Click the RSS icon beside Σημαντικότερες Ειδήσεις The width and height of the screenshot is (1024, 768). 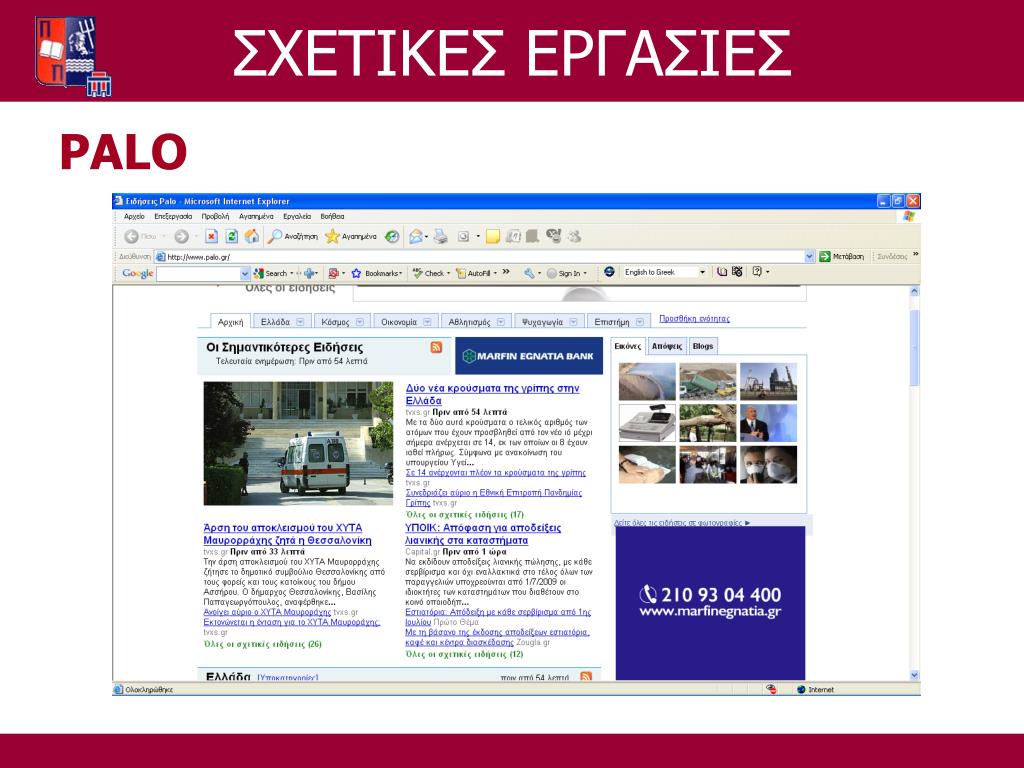pos(436,347)
